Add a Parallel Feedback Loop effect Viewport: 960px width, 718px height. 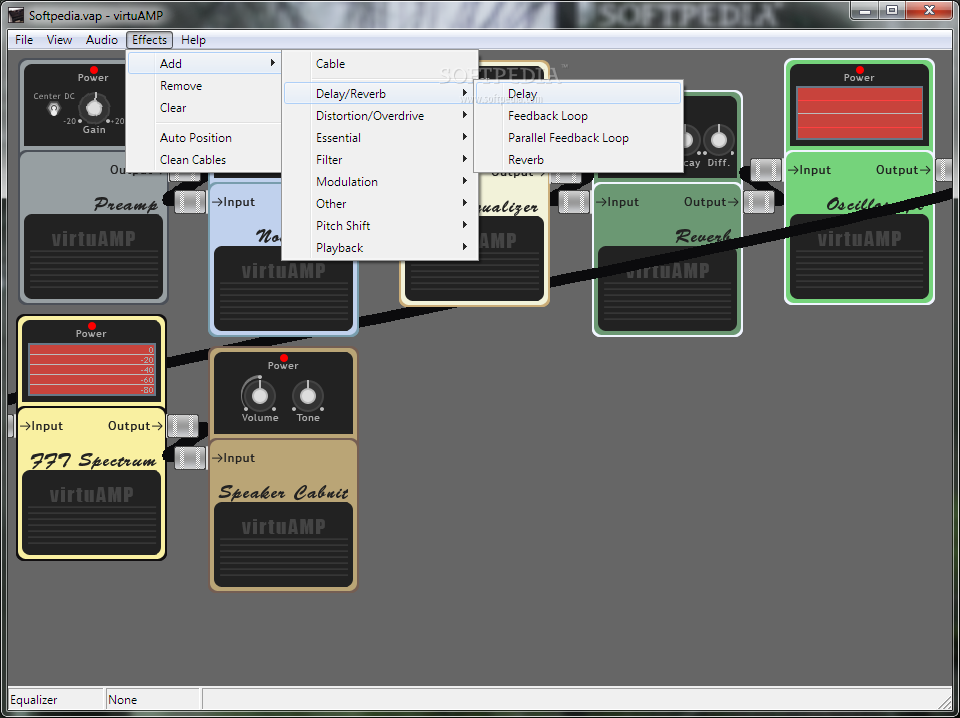(x=579, y=138)
